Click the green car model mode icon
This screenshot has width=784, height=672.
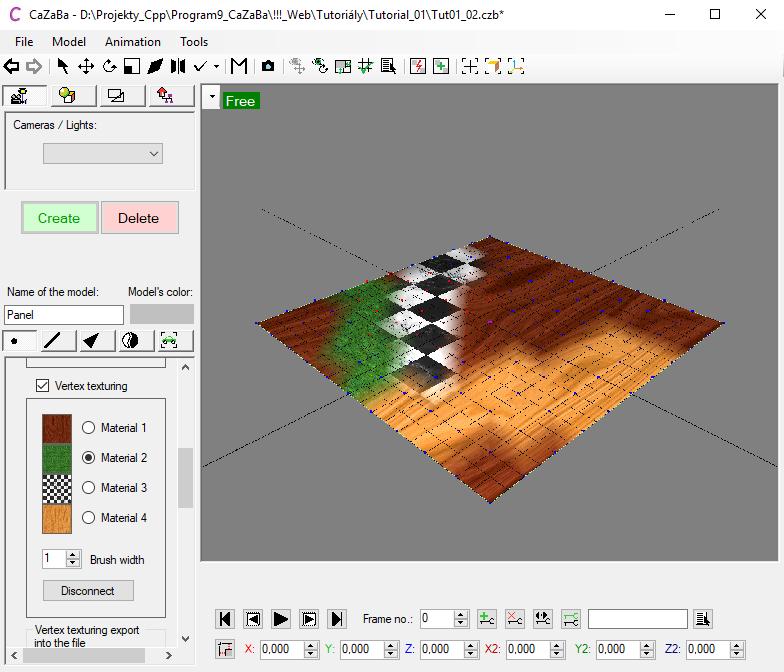[168, 341]
